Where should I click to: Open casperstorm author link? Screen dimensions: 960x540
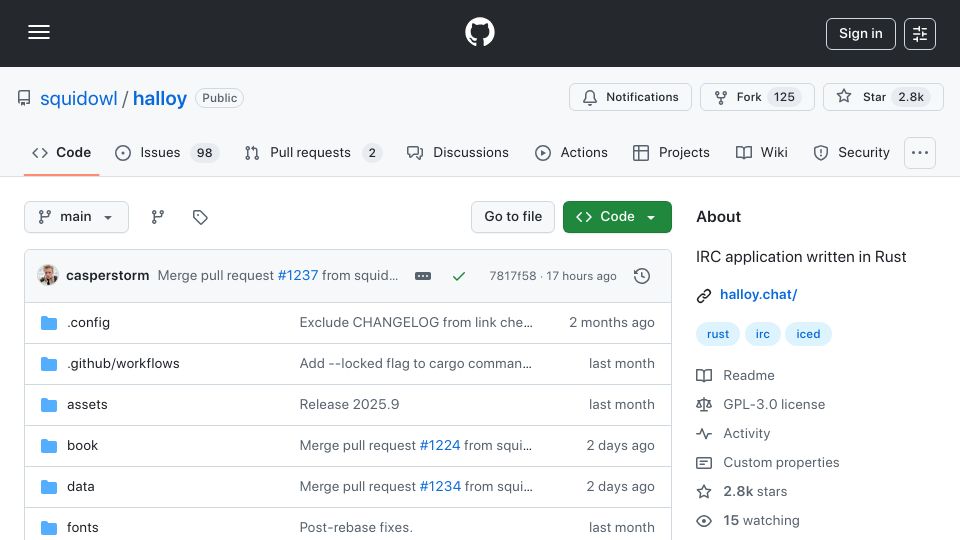click(x=108, y=276)
